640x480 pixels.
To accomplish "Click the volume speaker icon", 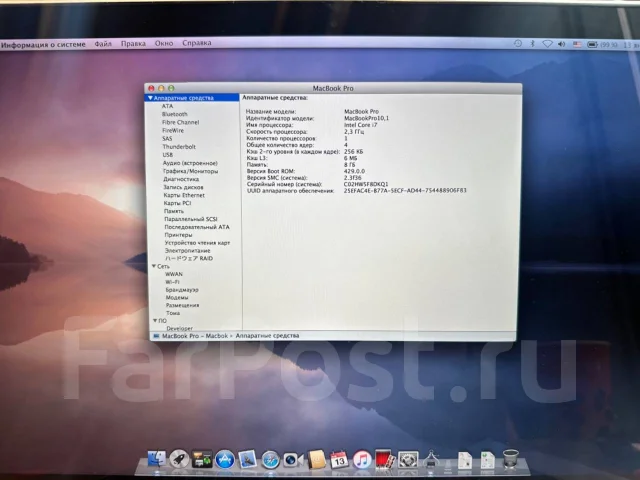I will click(x=562, y=44).
